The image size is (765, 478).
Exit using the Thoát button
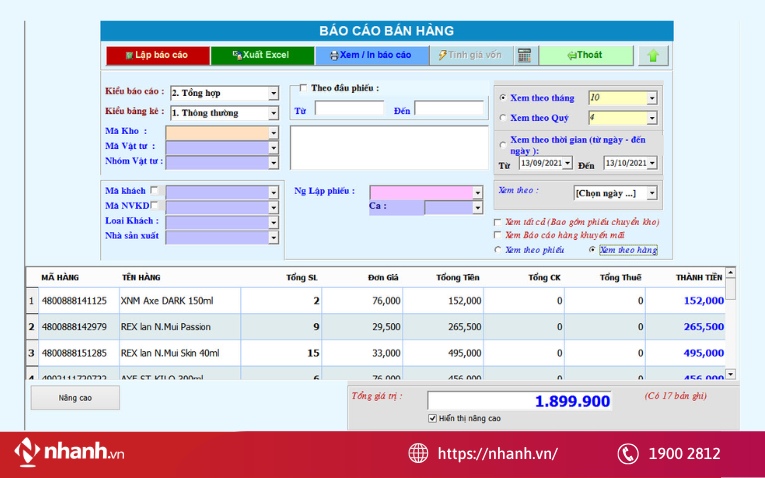[x=586, y=55]
